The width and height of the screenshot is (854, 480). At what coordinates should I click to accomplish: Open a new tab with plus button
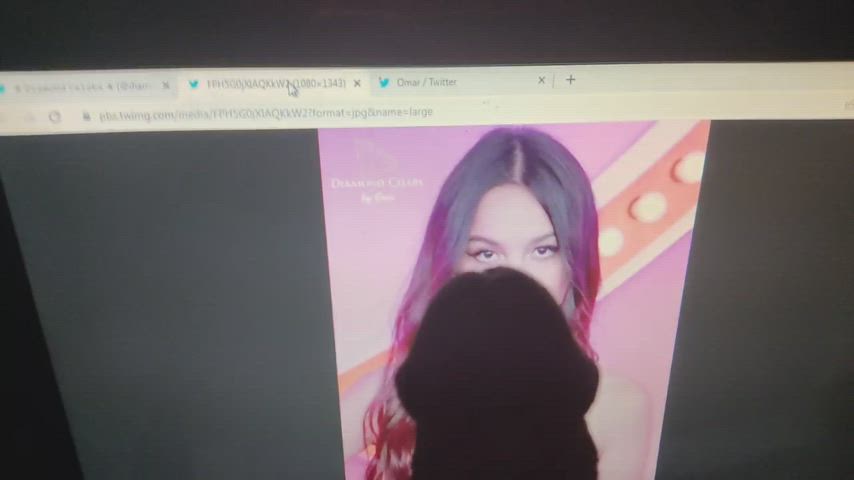[570, 80]
